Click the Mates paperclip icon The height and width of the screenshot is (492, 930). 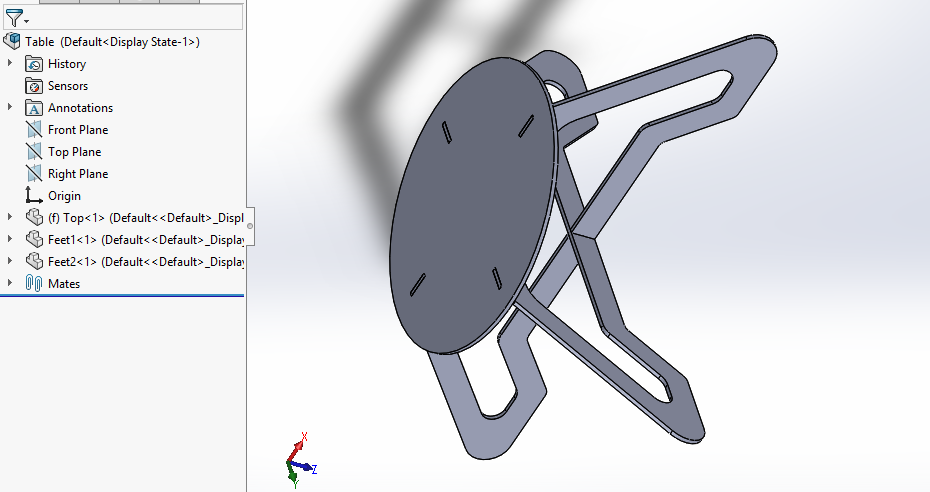tap(34, 283)
